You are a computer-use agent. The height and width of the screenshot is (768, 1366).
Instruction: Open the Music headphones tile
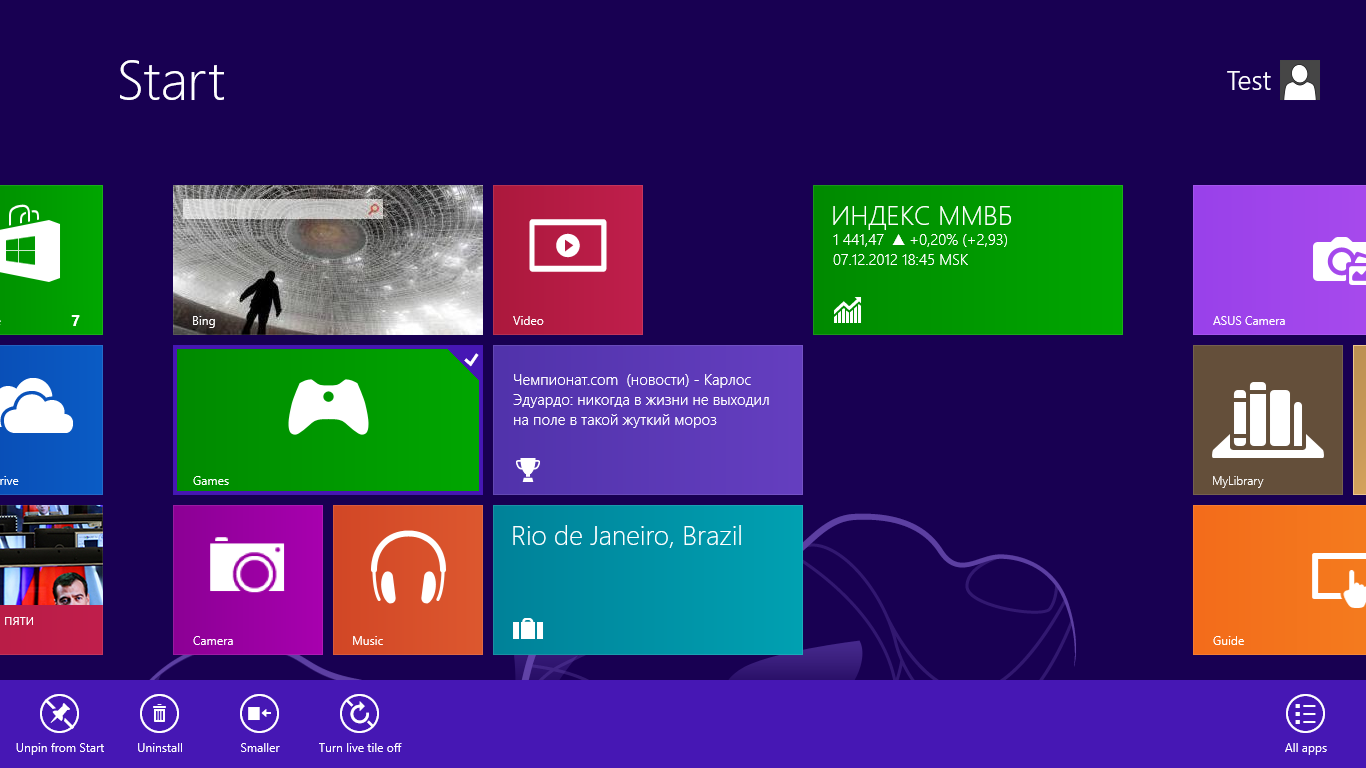408,580
